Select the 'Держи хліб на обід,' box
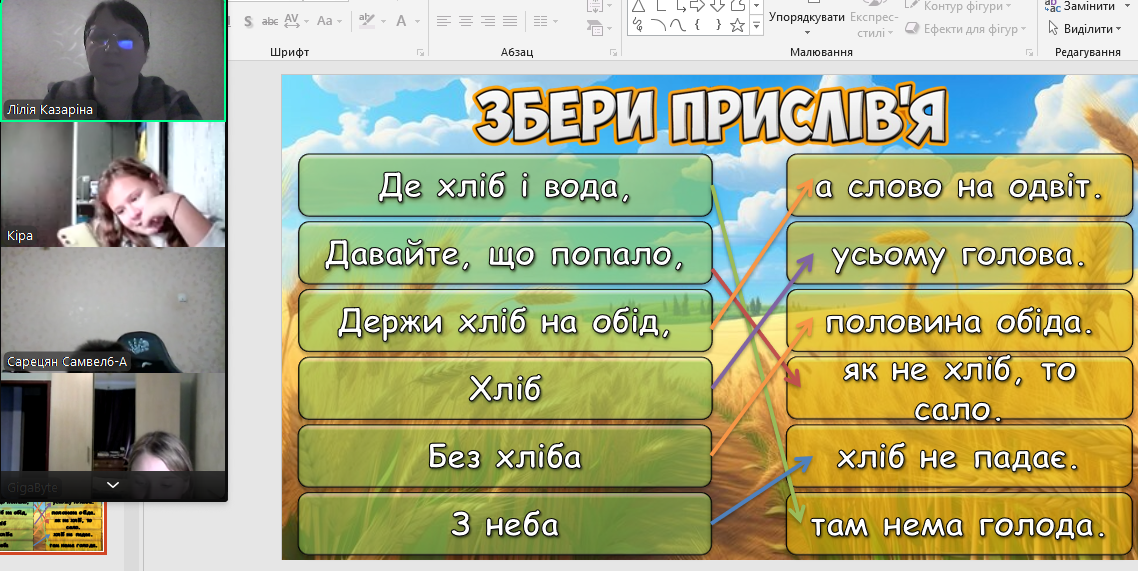 point(505,321)
